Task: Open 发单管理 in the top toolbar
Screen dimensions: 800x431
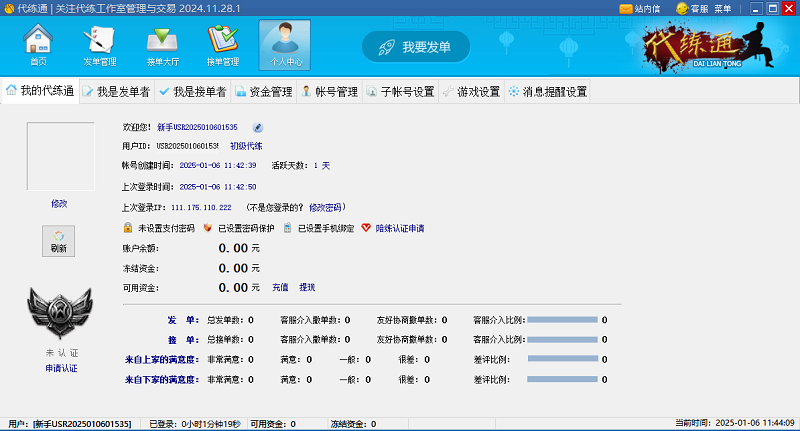Action: pyautogui.click(x=99, y=44)
